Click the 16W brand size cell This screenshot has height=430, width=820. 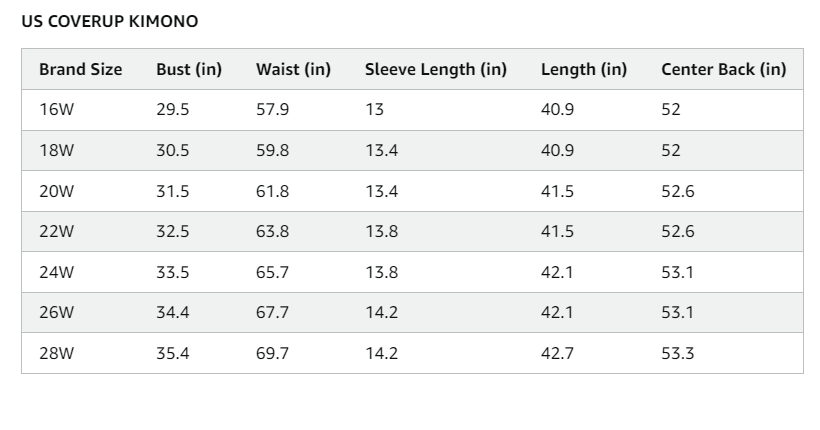click(56, 110)
